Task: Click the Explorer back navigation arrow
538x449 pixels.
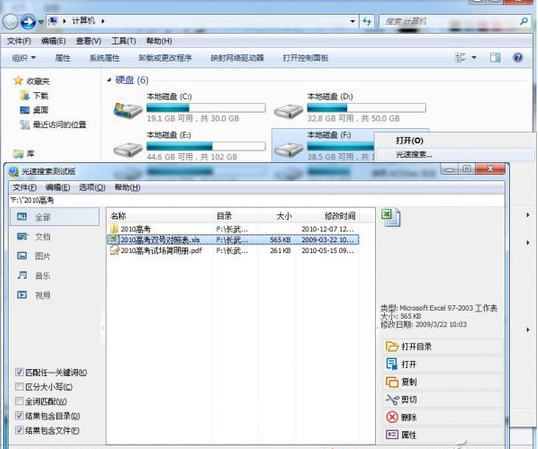Action: pyautogui.click(x=10, y=22)
